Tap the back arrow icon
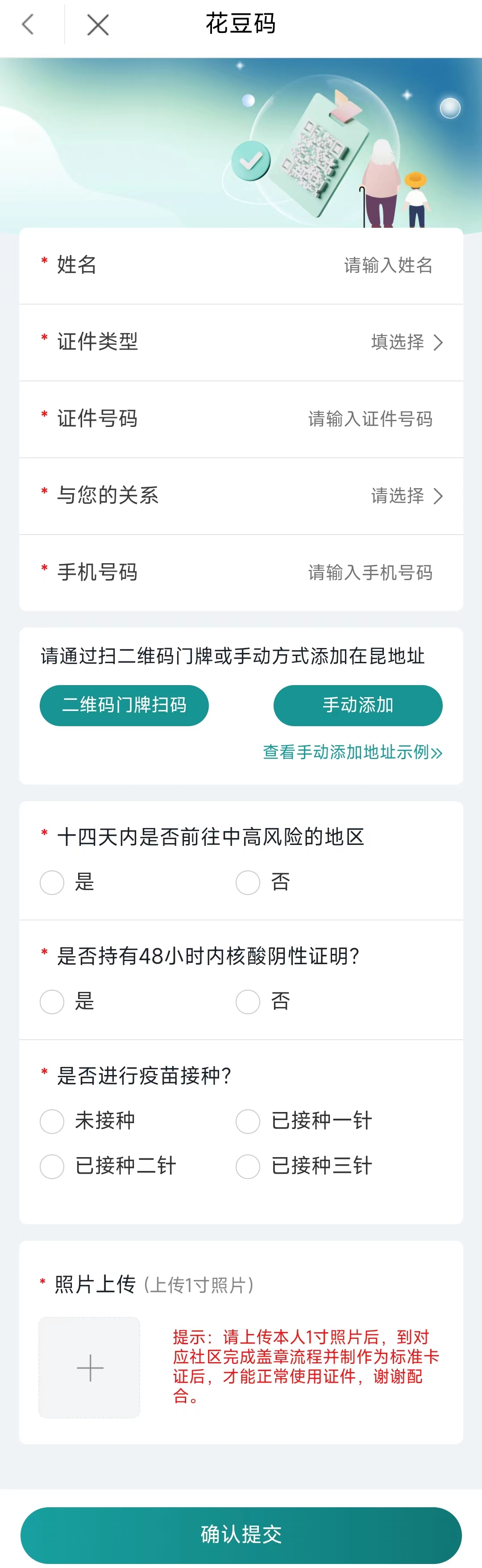Viewport: 482px width, 1568px height. click(x=28, y=25)
